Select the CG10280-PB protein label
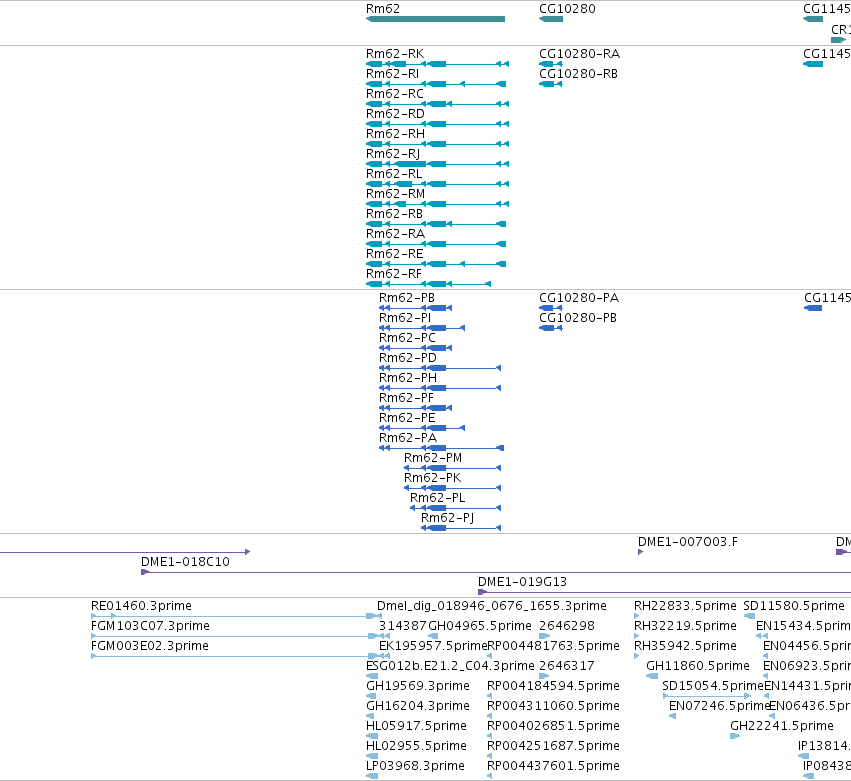This screenshot has height=781, width=851. [578, 318]
